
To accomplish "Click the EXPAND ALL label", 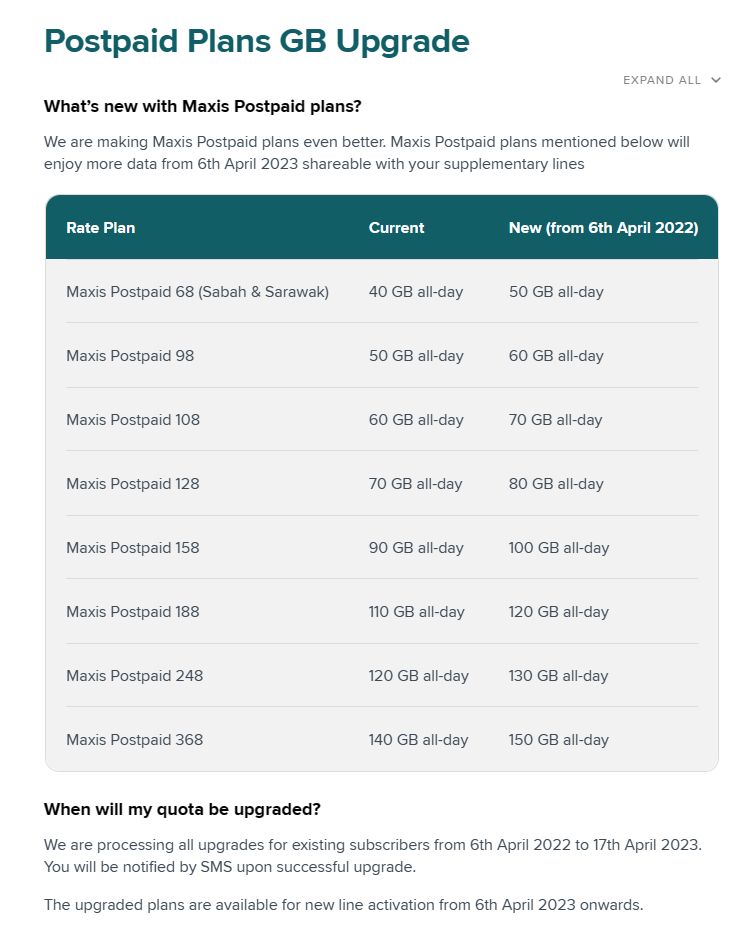I will pyautogui.click(x=661, y=80).
